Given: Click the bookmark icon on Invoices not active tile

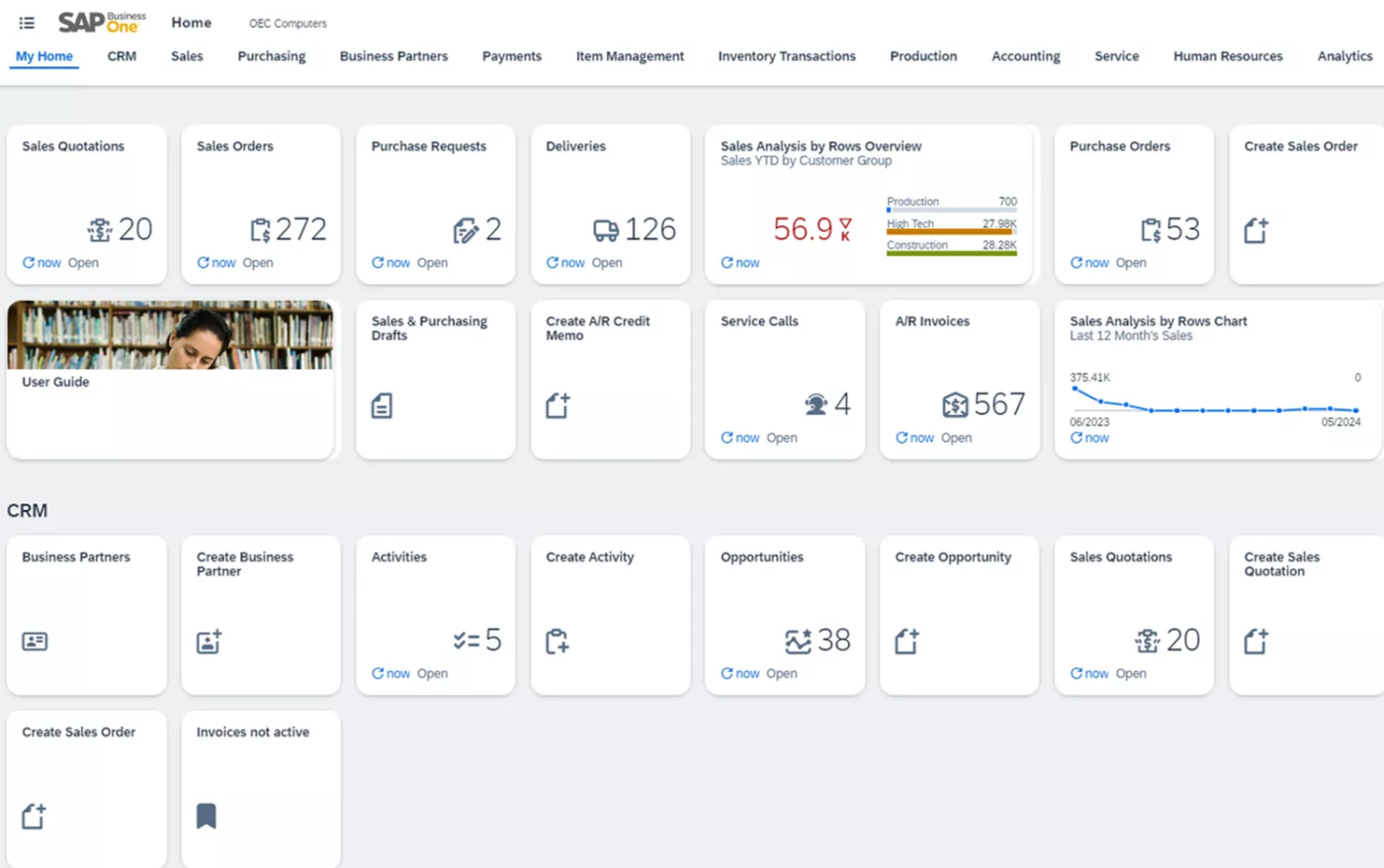Looking at the screenshot, I should click(209, 815).
